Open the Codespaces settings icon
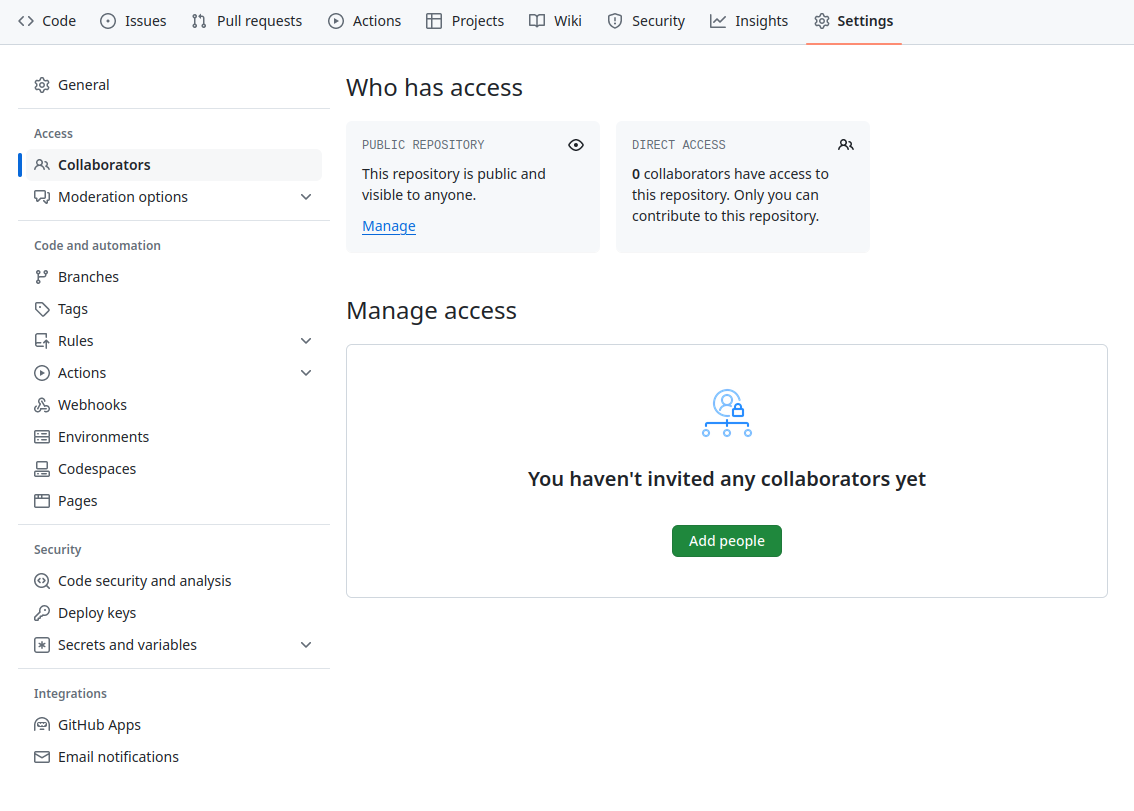Screen dimensions: 1134x811 click(41, 468)
